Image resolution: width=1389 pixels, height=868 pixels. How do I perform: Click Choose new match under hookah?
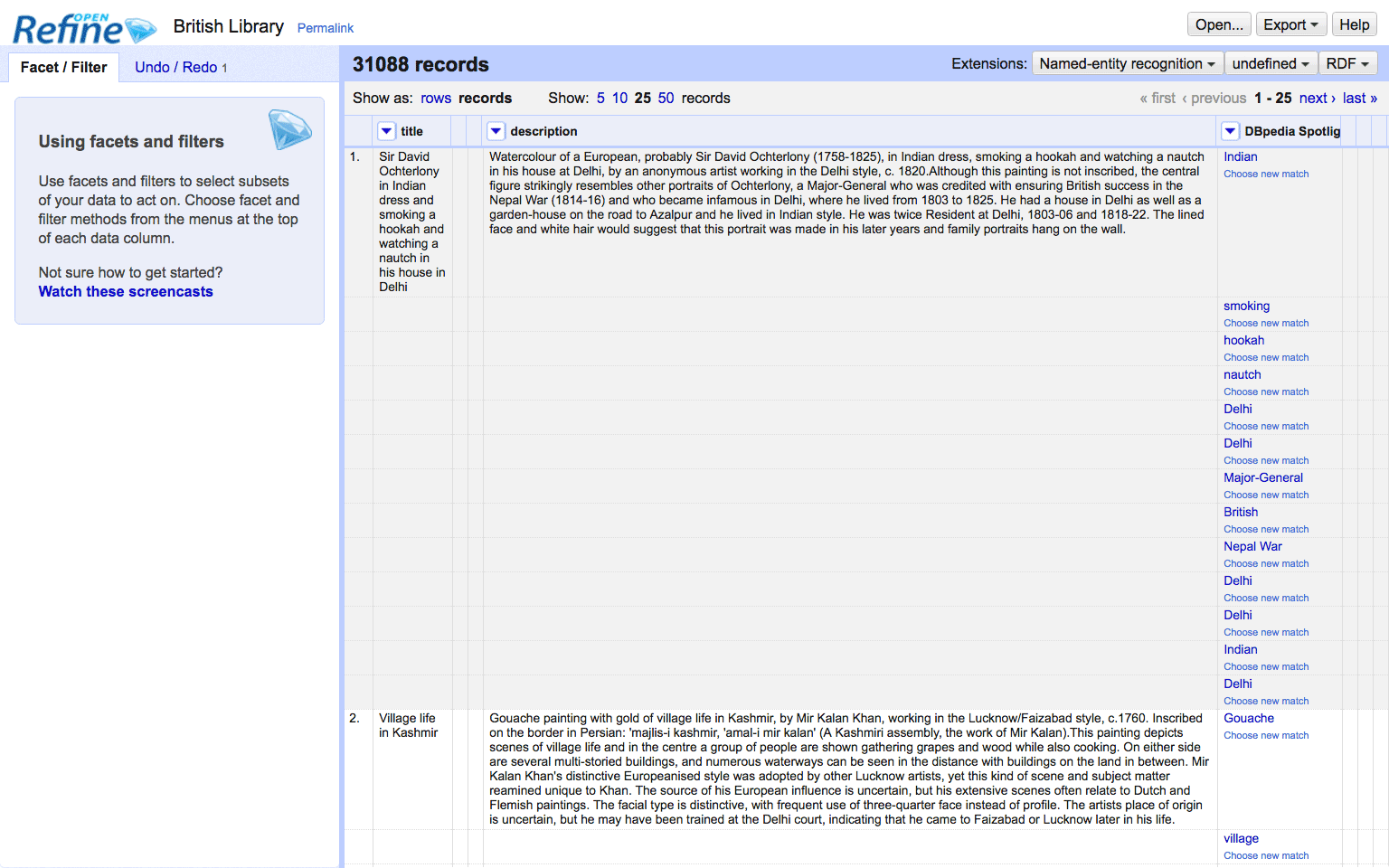(1265, 357)
